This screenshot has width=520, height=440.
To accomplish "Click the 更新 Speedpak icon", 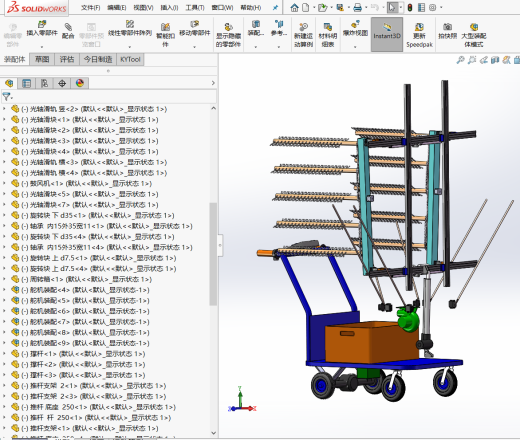I will click(419, 27).
